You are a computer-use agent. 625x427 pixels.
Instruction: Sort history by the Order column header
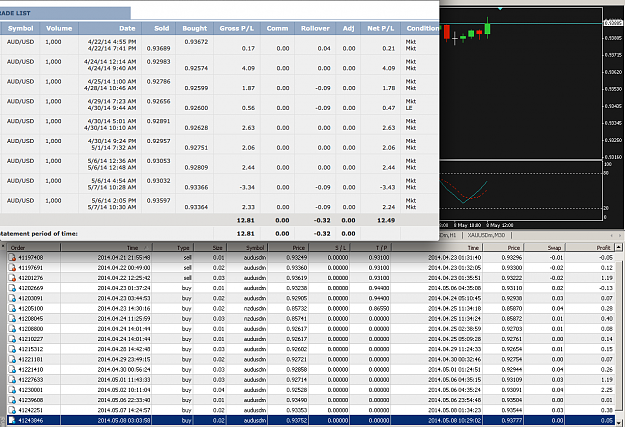pyautogui.click(x=34, y=248)
